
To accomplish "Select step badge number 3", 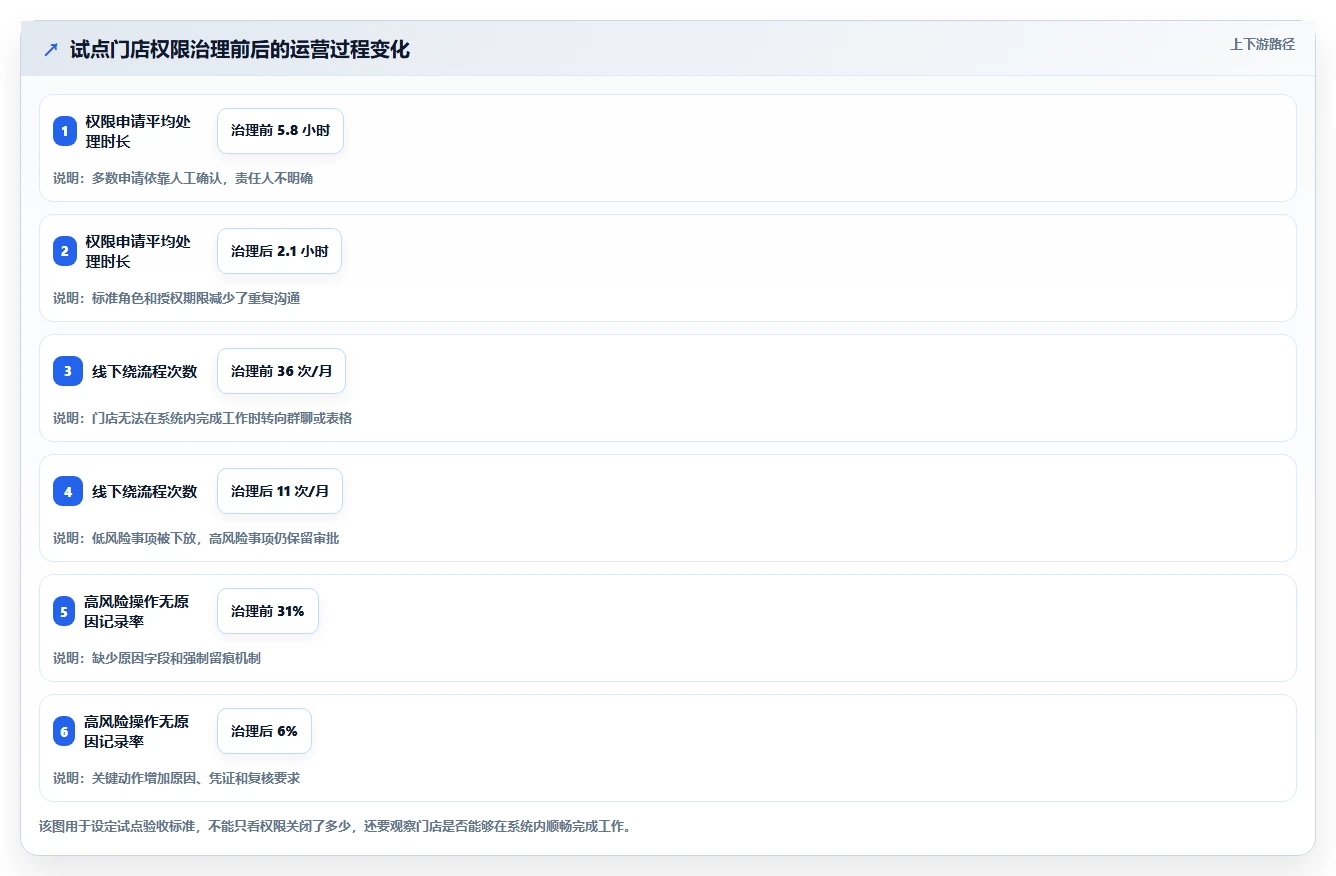I will pyautogui.click(x=68, y=371).
